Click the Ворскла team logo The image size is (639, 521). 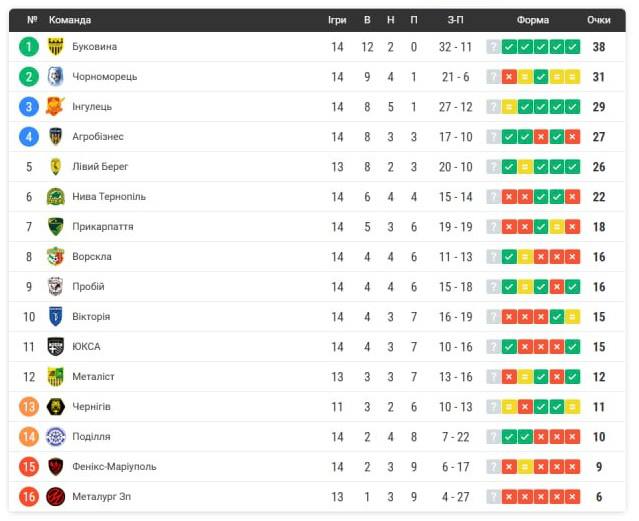[55, 256]
